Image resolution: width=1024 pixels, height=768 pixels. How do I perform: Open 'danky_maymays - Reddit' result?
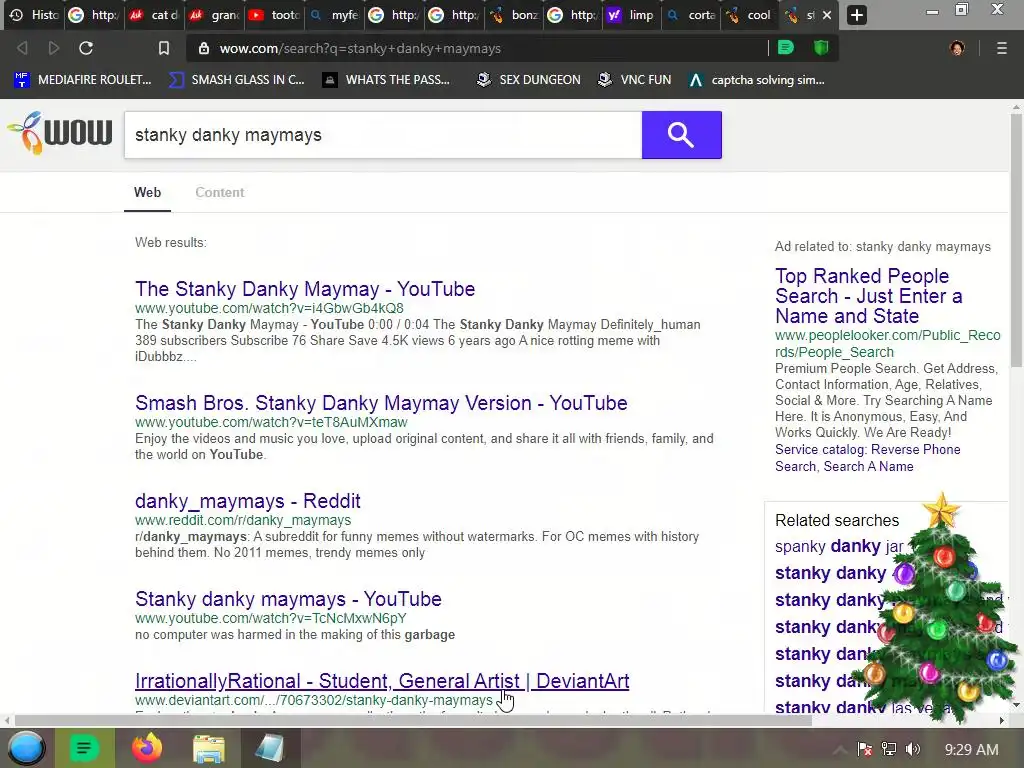(248, 501)
